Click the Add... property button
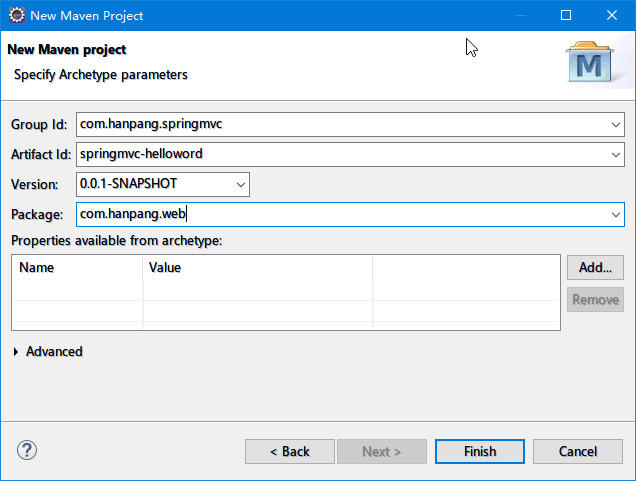 pyautogui.click(x=595, y=267)
